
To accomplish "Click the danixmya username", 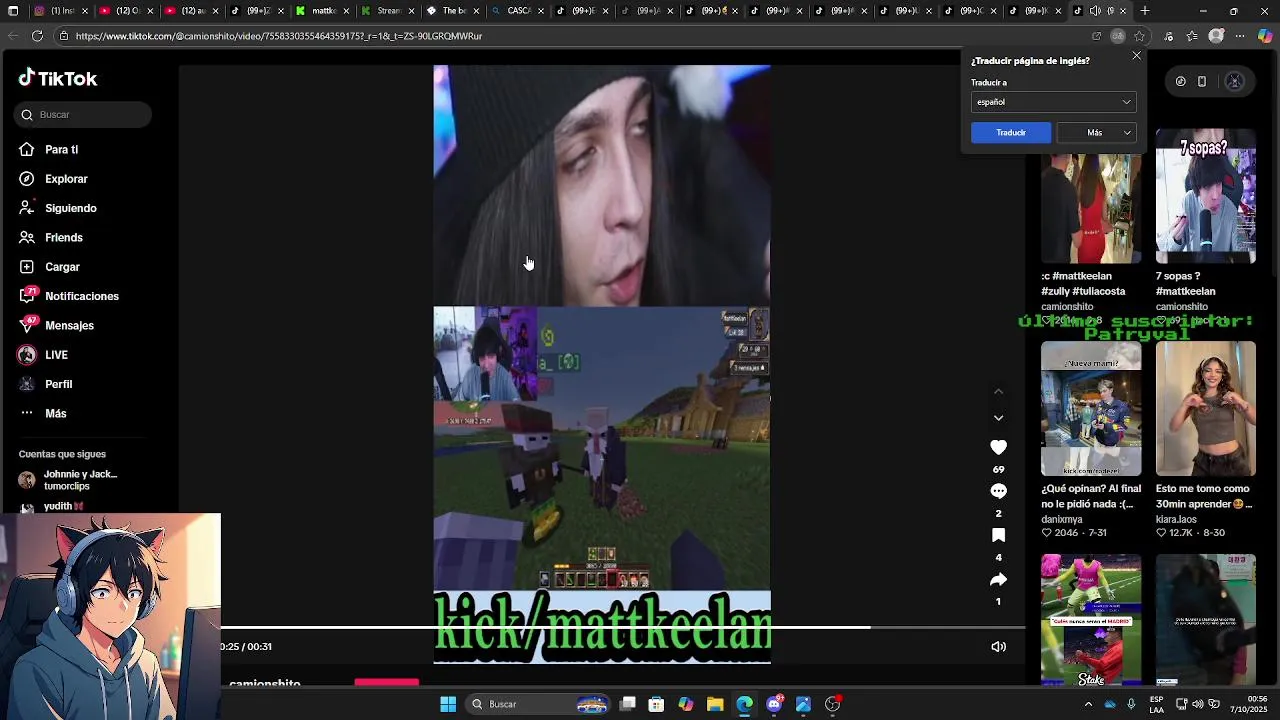I will coord(1062,520).
